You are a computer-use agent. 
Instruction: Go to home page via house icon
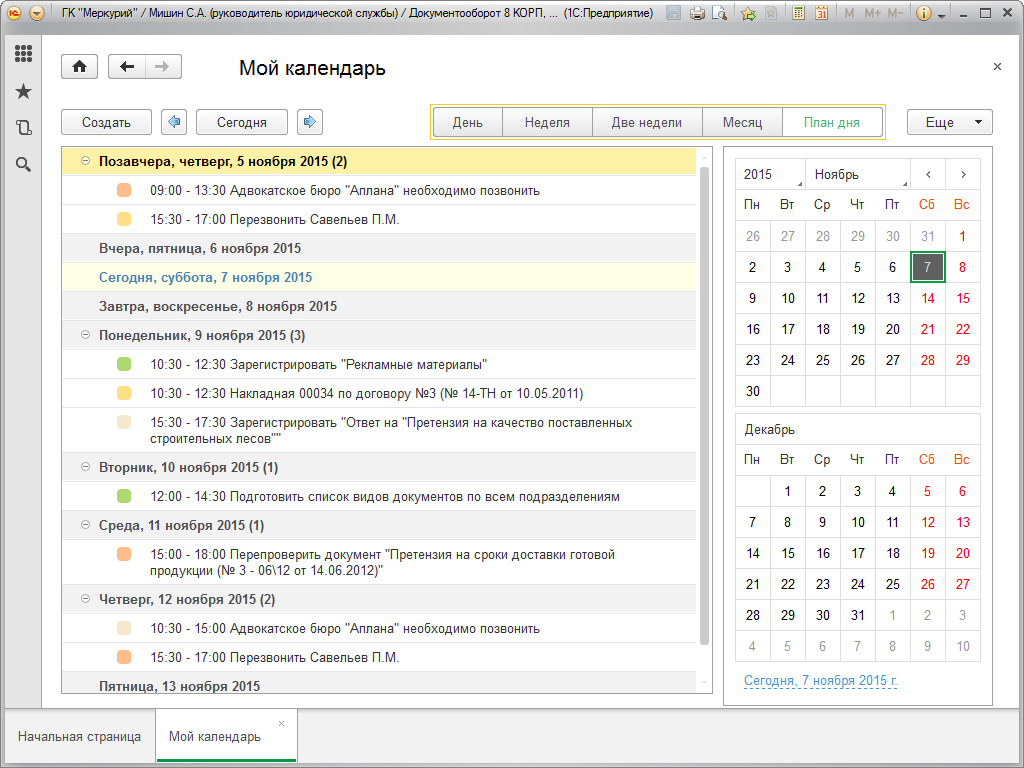(x=79, y=67)
